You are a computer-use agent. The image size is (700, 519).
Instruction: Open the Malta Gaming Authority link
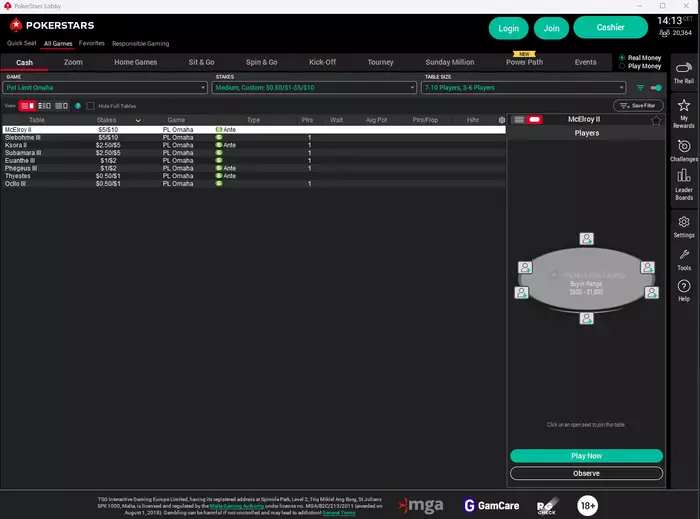pyautogui.click(x=237, y=506)
